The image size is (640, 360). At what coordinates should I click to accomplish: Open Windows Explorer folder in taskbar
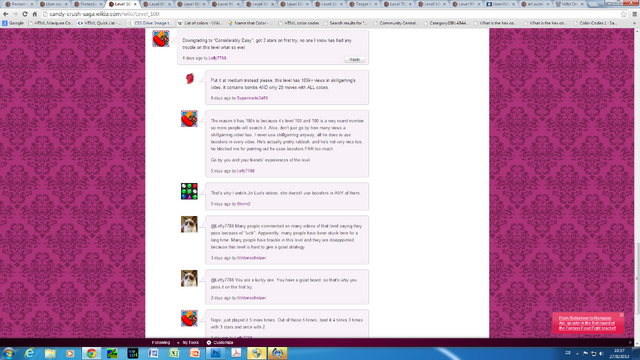50,353
